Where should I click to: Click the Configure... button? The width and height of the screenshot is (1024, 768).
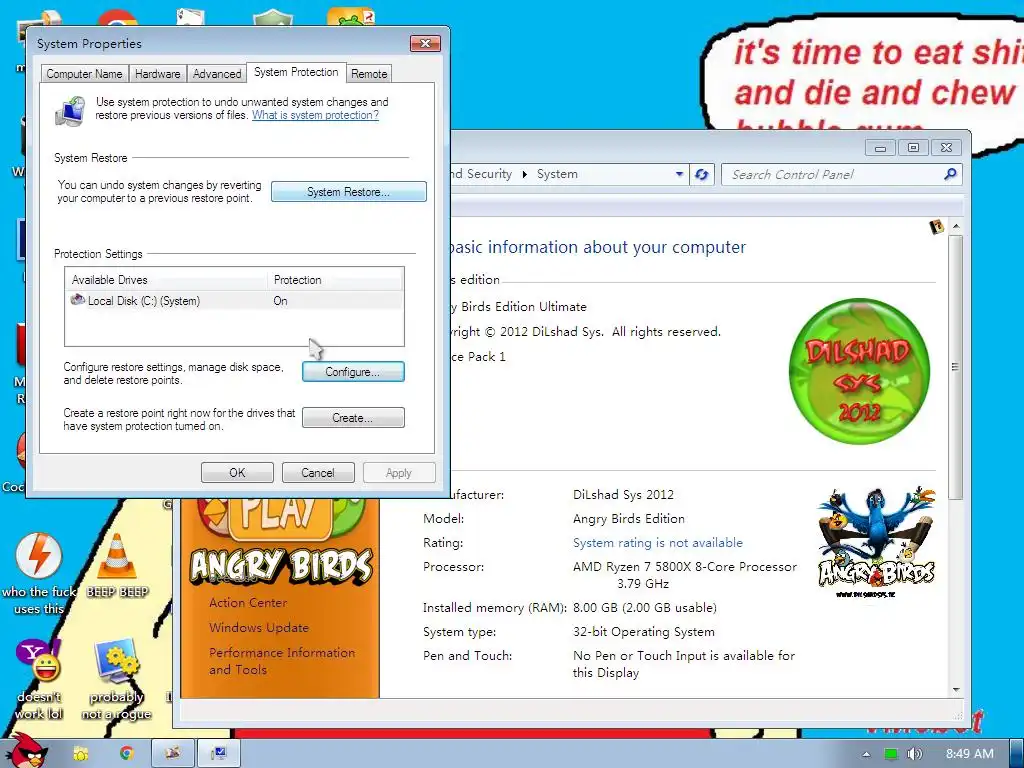353,372
